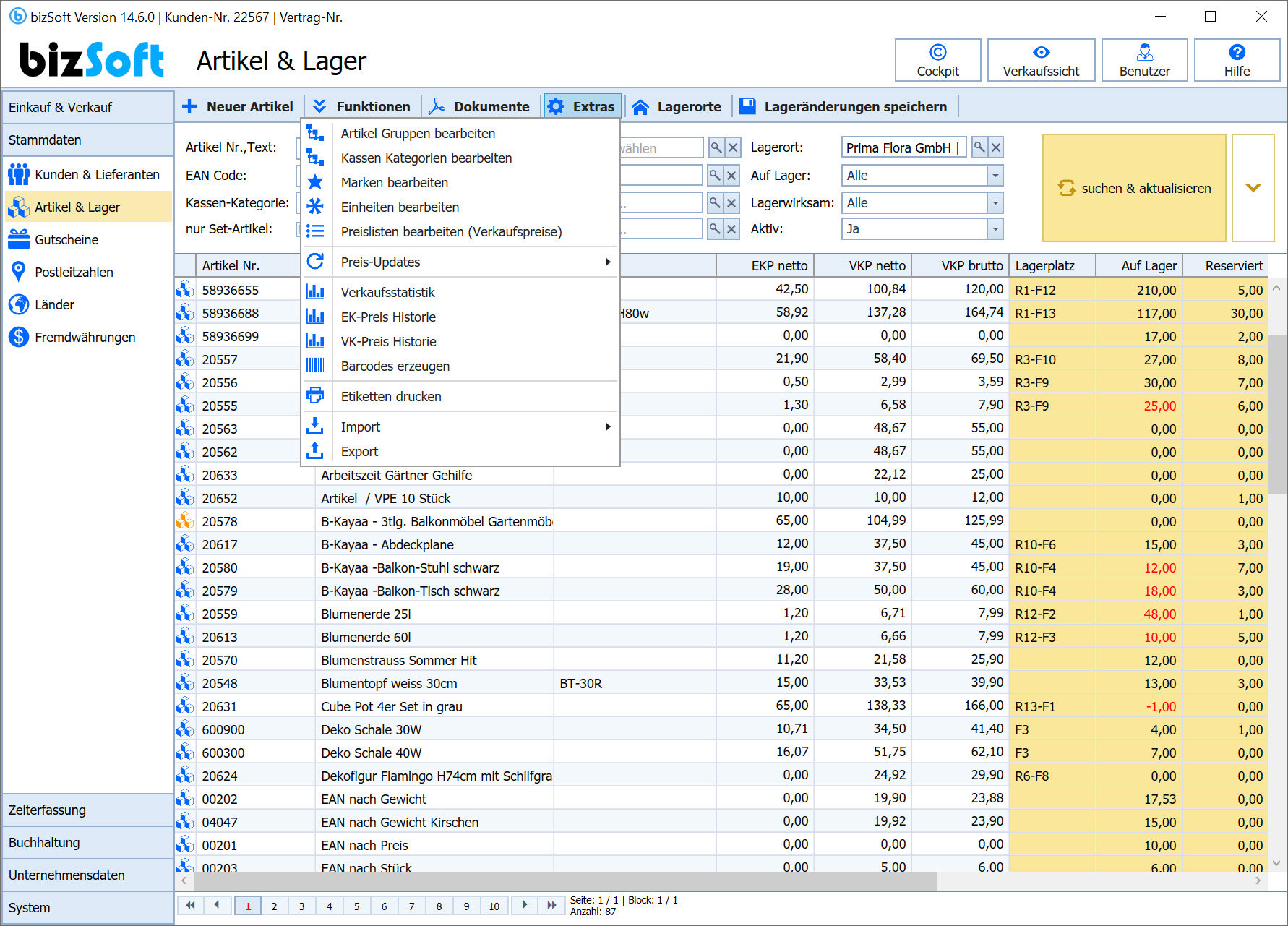The image size is (1288, 926).
Task: Go to last page of results
Action: point(551,905)
